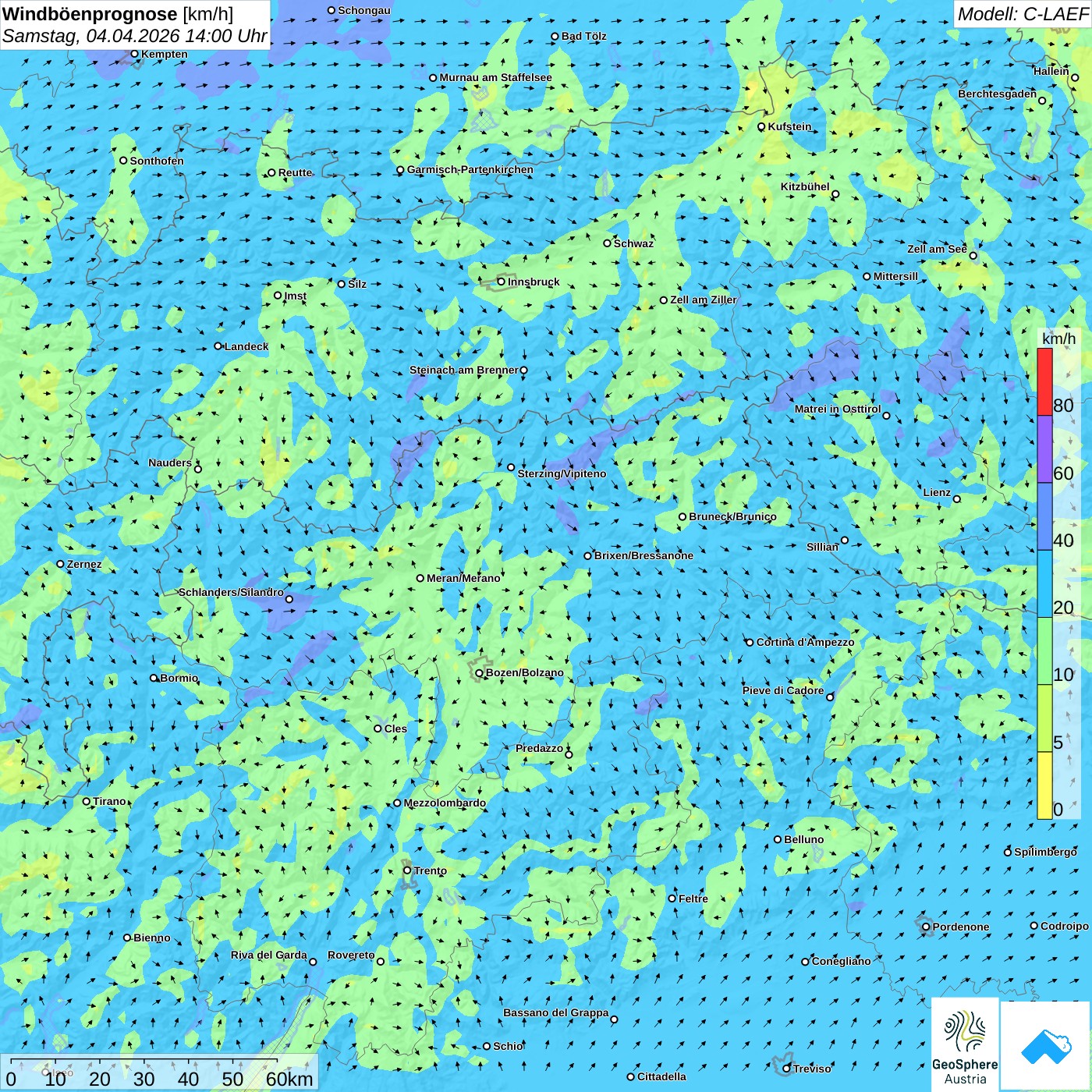Select the dark blue 40–60 legend color
The width and height of the screenshot is (1092, 1092).
click(1044, 517)
